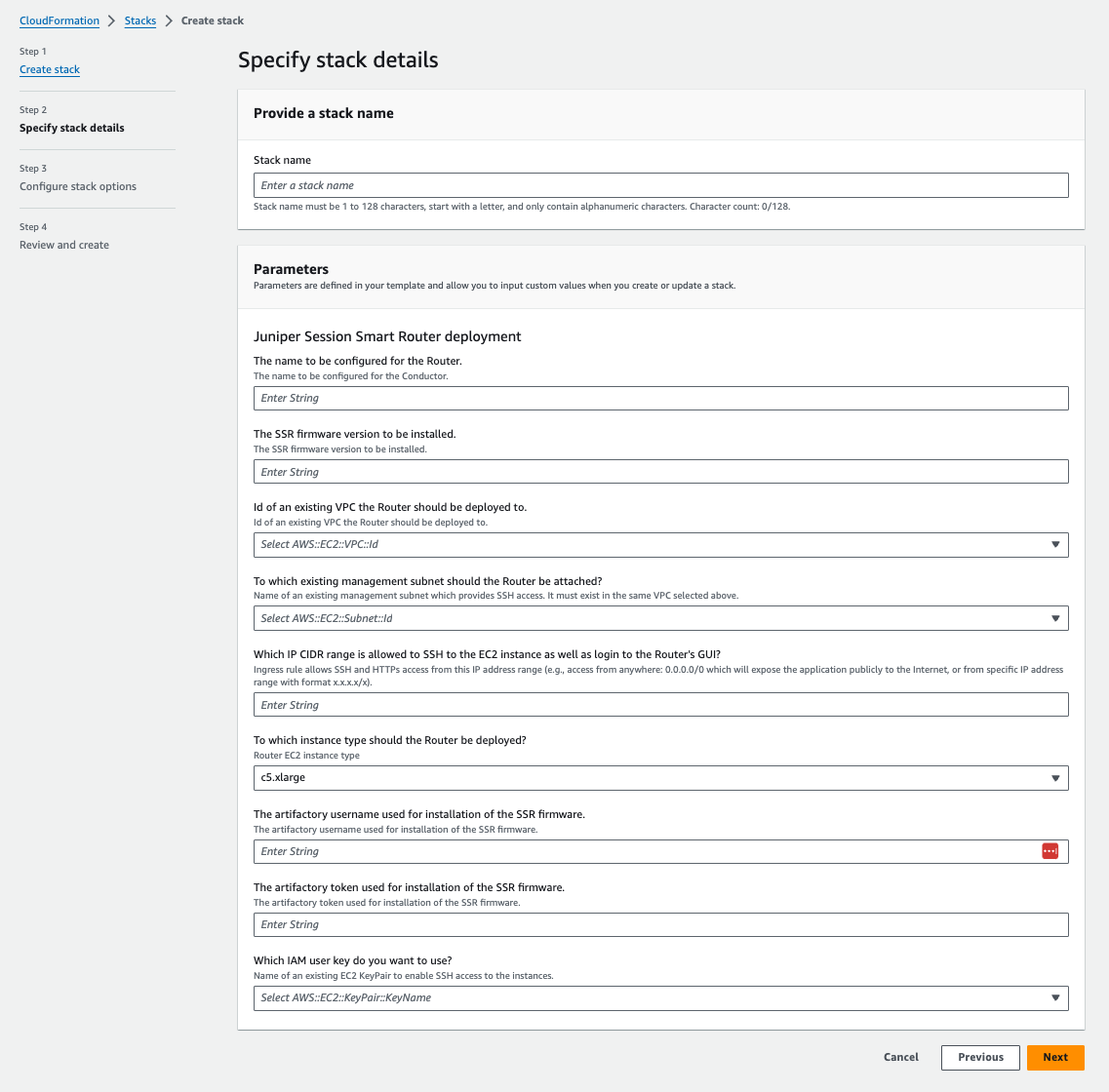Image resolution: width=1109 pixels, height=1092 pixels.
Task: Click the artifactory token input field
Action: point(660,924)
